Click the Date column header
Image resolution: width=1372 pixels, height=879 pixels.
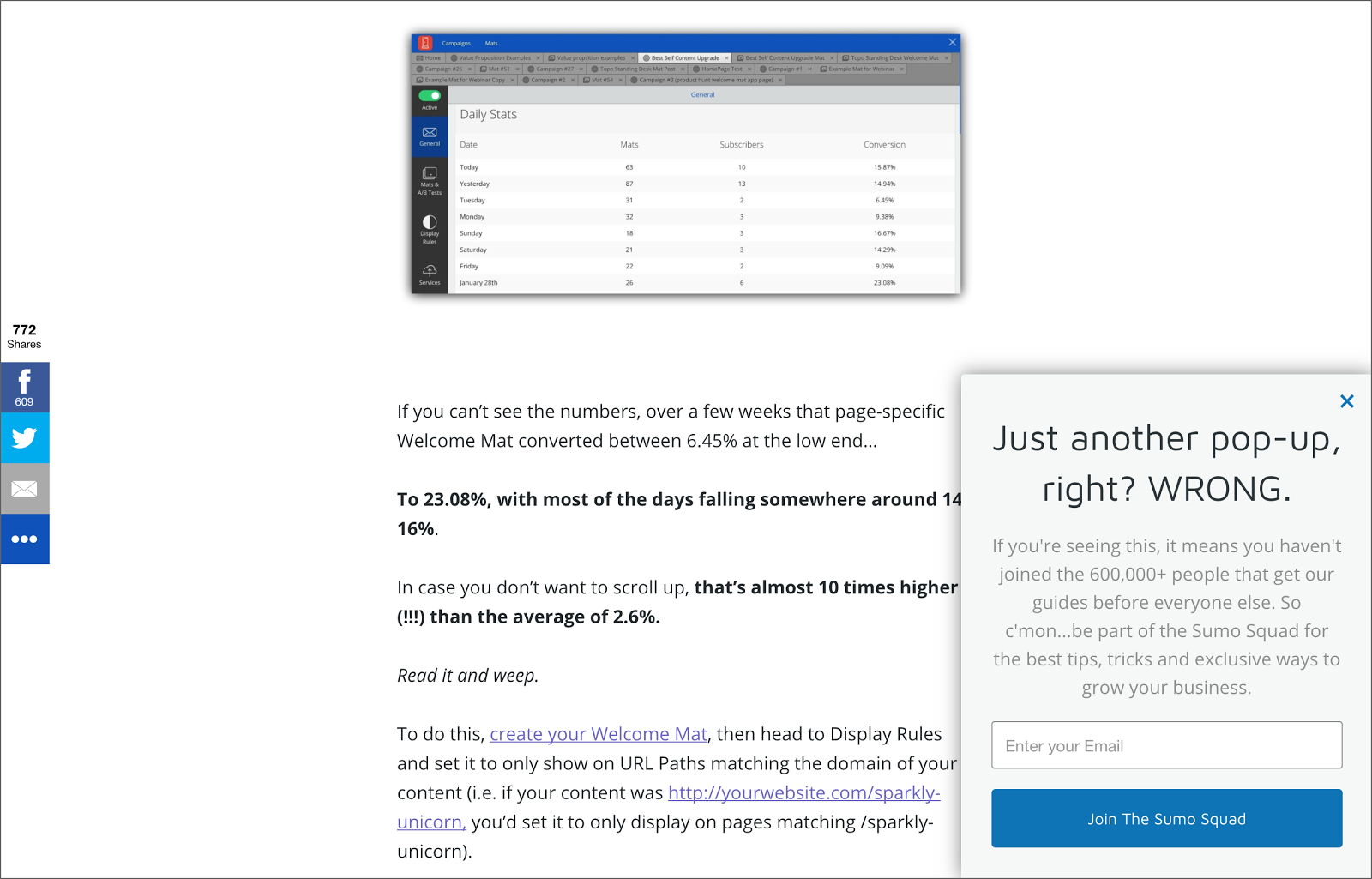pos(469,145)
